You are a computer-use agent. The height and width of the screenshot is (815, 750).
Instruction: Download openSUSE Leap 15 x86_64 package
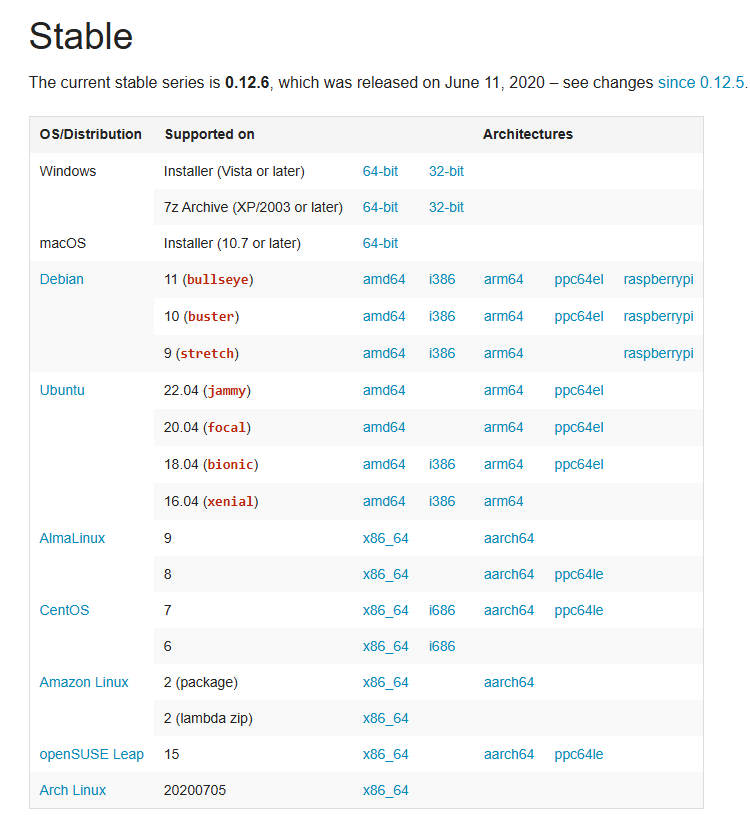coord(385,755)
